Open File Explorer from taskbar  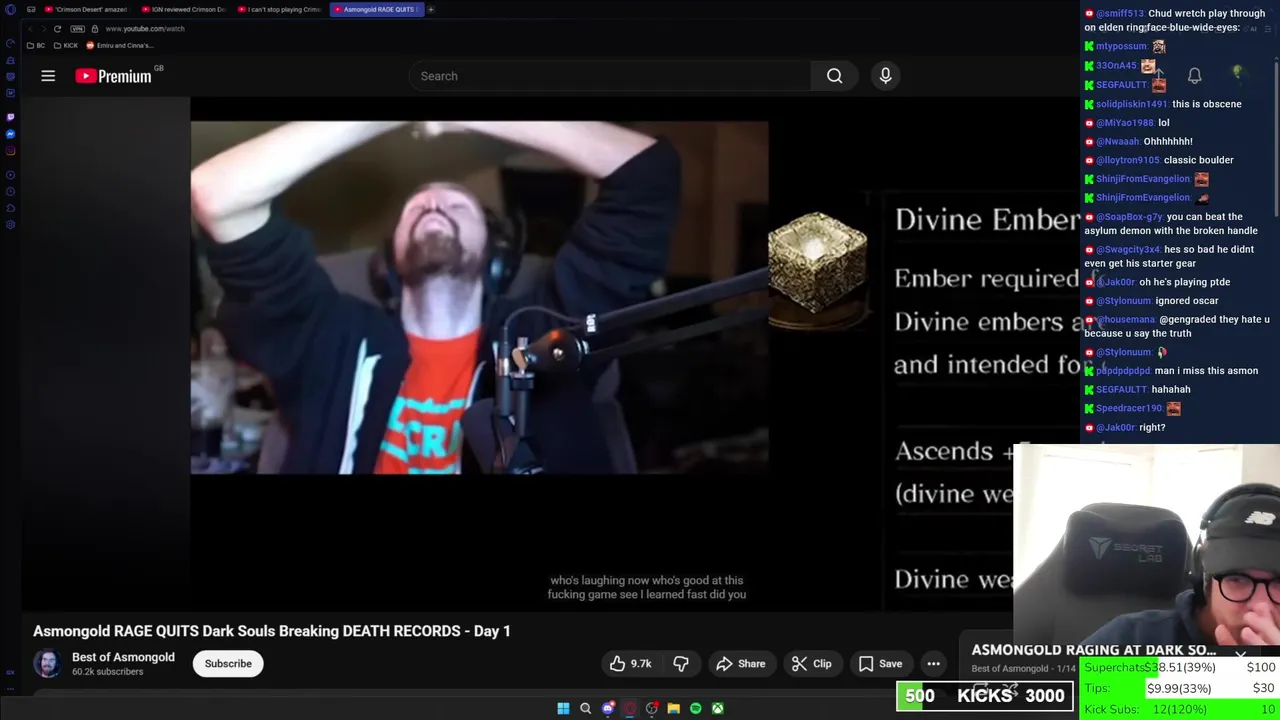click(673, 708)
